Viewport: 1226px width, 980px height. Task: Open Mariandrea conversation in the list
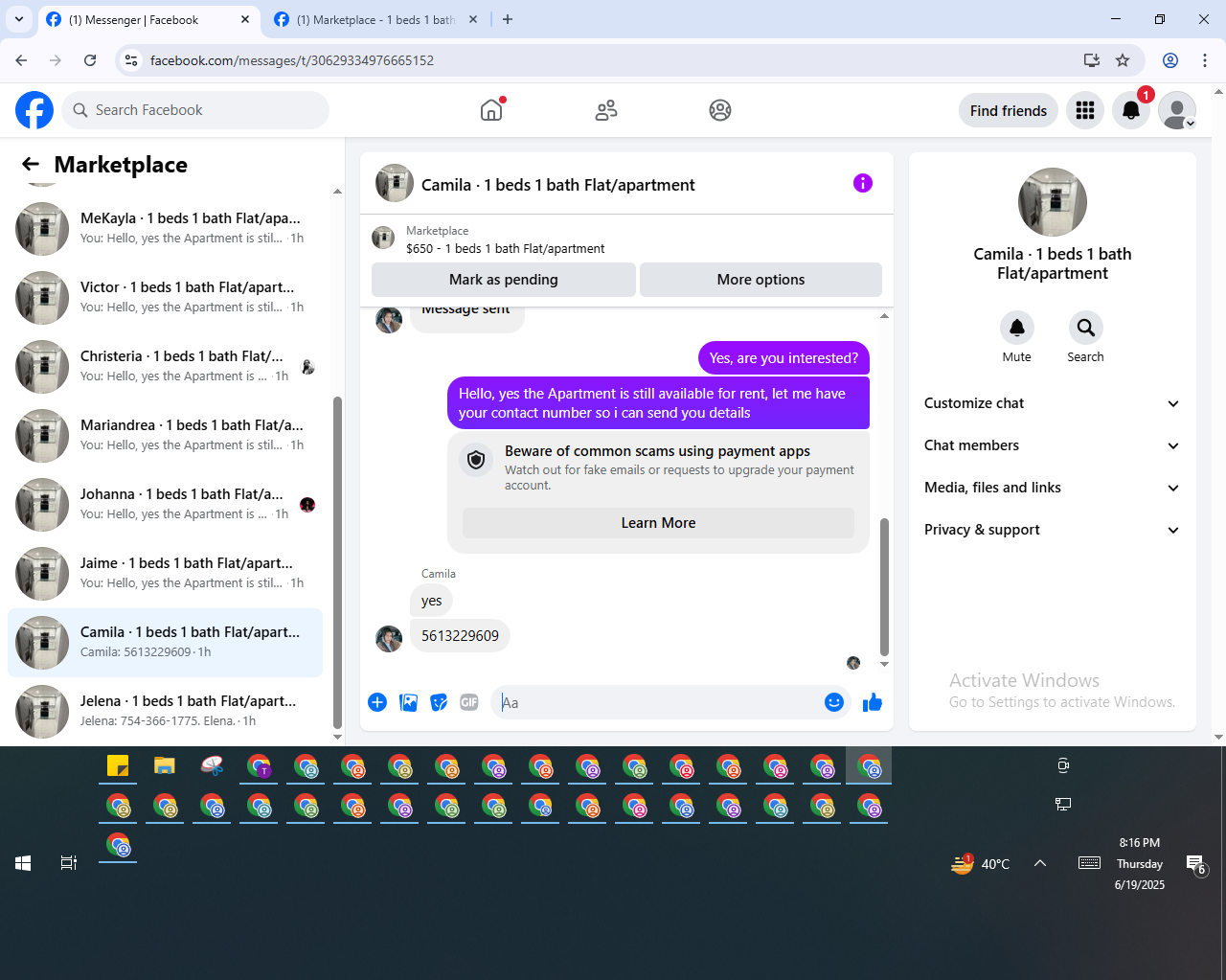pyautogui.click(x=165, y=435)
